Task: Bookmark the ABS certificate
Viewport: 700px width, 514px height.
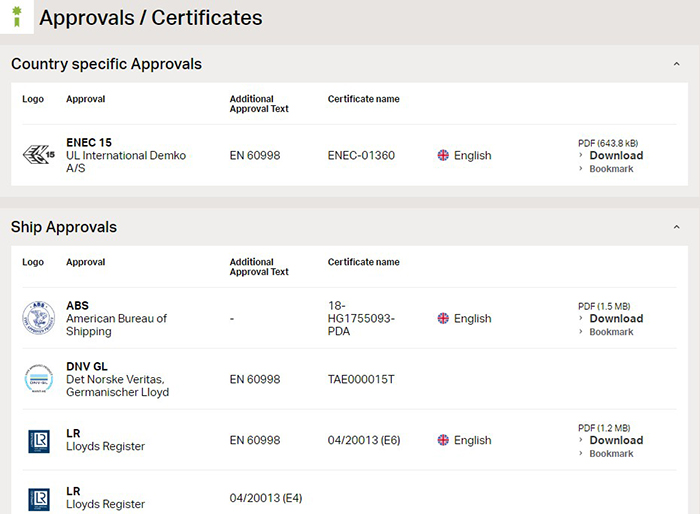Action: [x=611, y=332]
